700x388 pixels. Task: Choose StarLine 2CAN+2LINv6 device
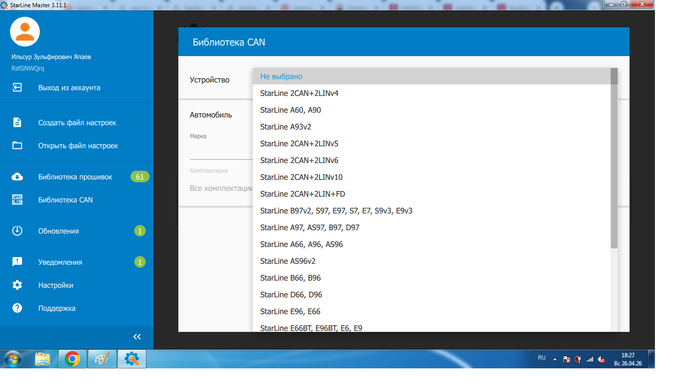(x=432, y=160)
